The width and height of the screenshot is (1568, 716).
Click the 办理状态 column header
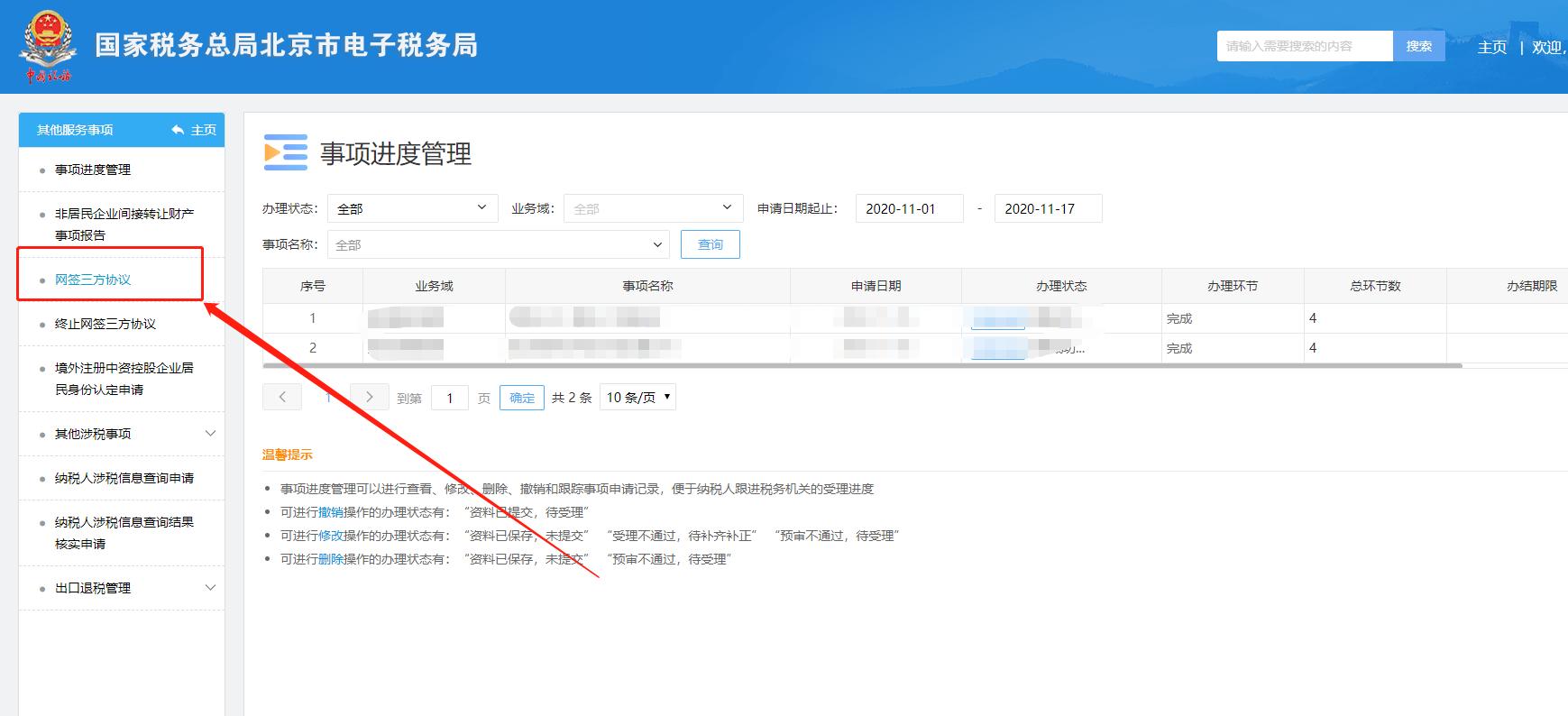click(x=1061, y=286)
